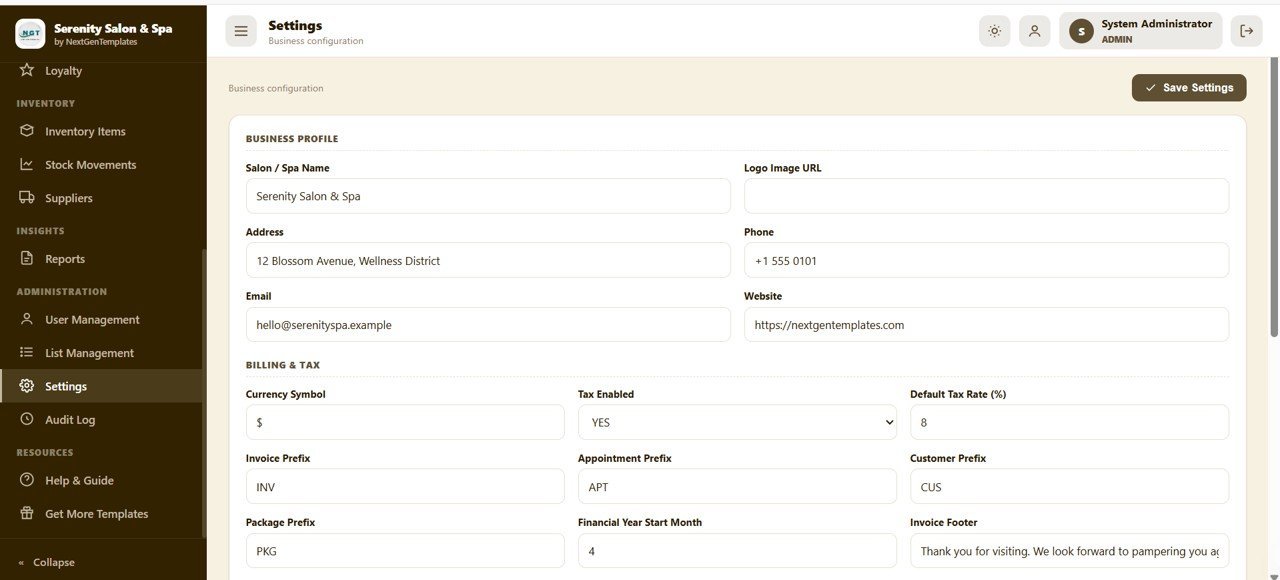Click the Customer Prefix field
1280x580 pixels.
tap(1069, 486)
